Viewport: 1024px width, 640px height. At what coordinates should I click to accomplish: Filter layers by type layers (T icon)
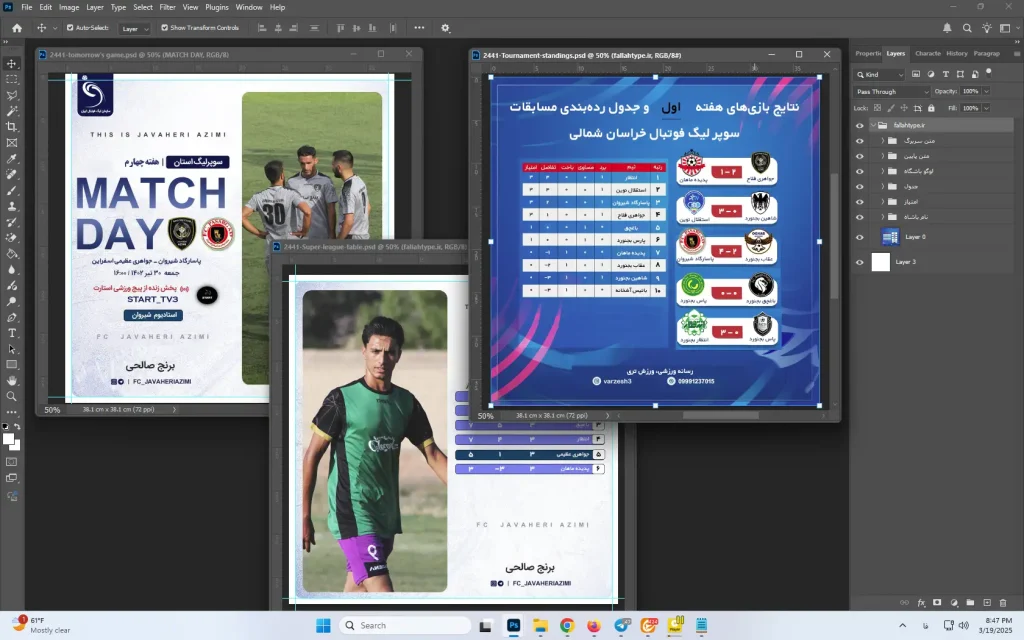[x=946, y=74]
